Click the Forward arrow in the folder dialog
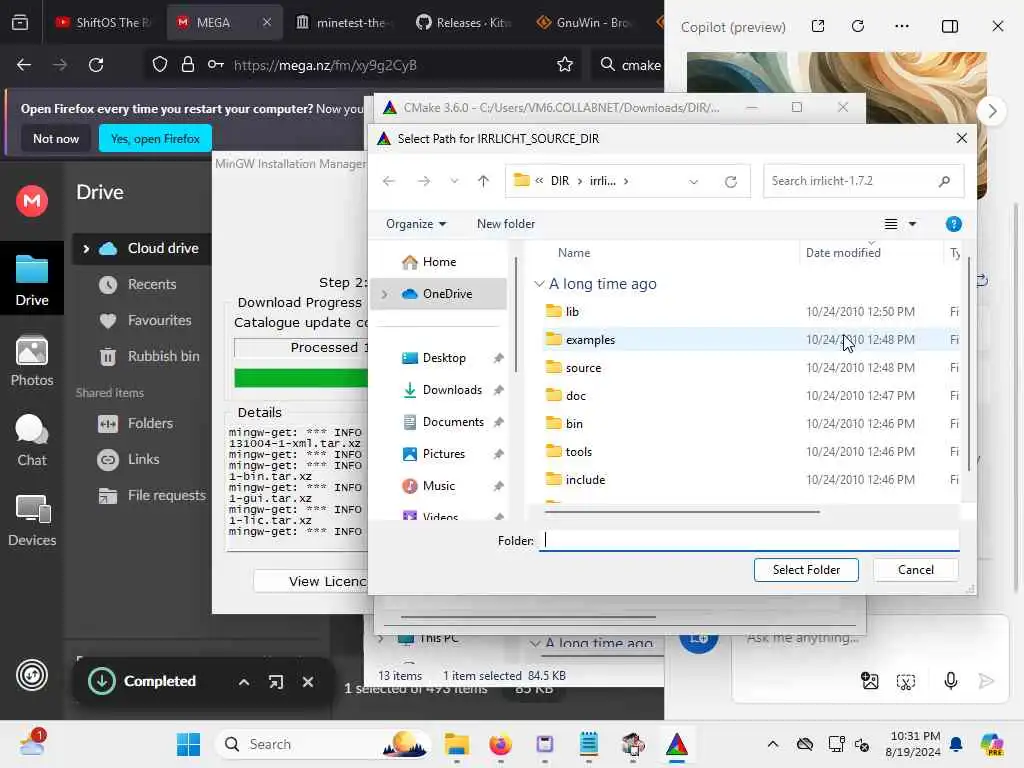1024x768 pixels. [x=424, y=181]
